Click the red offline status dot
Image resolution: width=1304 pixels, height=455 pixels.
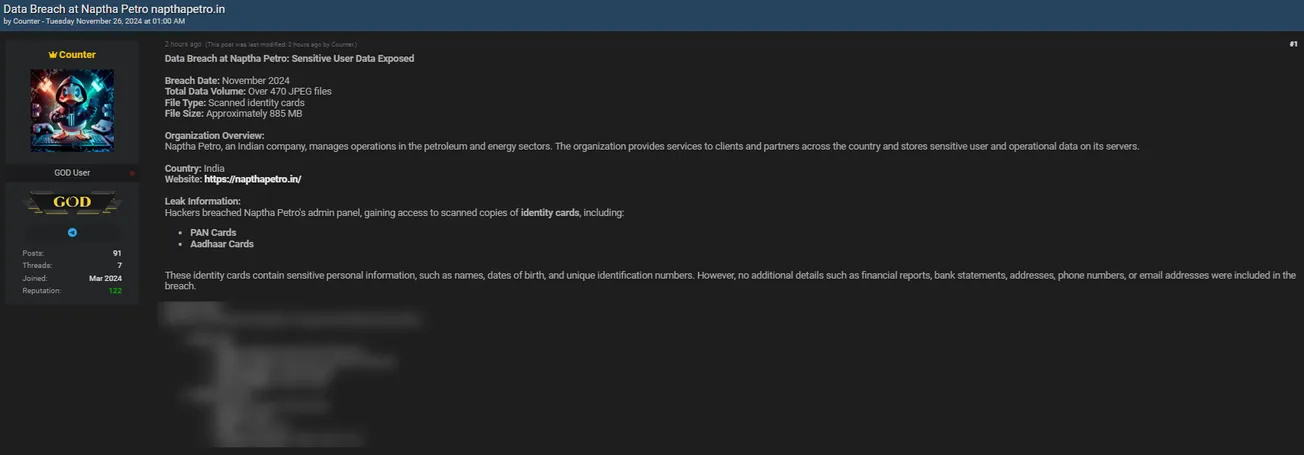coord(132,173)
